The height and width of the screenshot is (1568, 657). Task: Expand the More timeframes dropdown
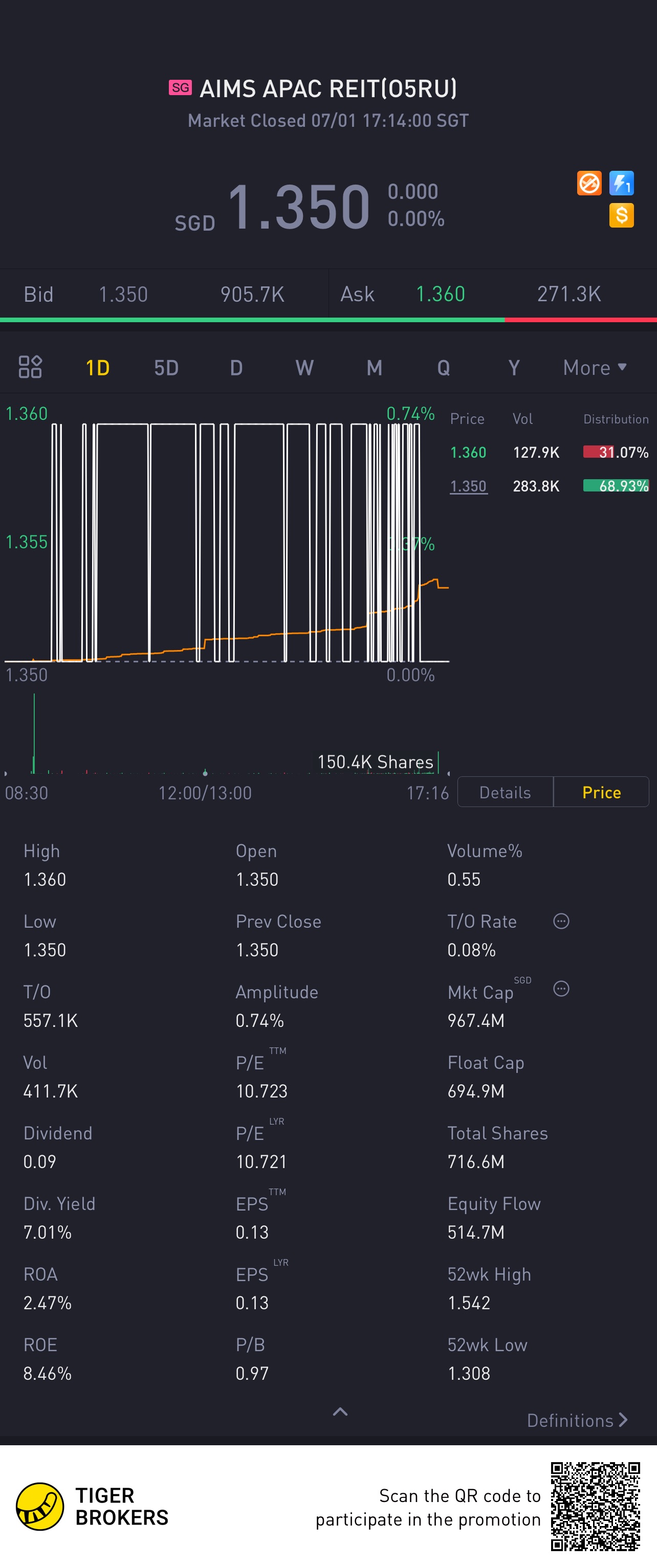coord(594,368)
